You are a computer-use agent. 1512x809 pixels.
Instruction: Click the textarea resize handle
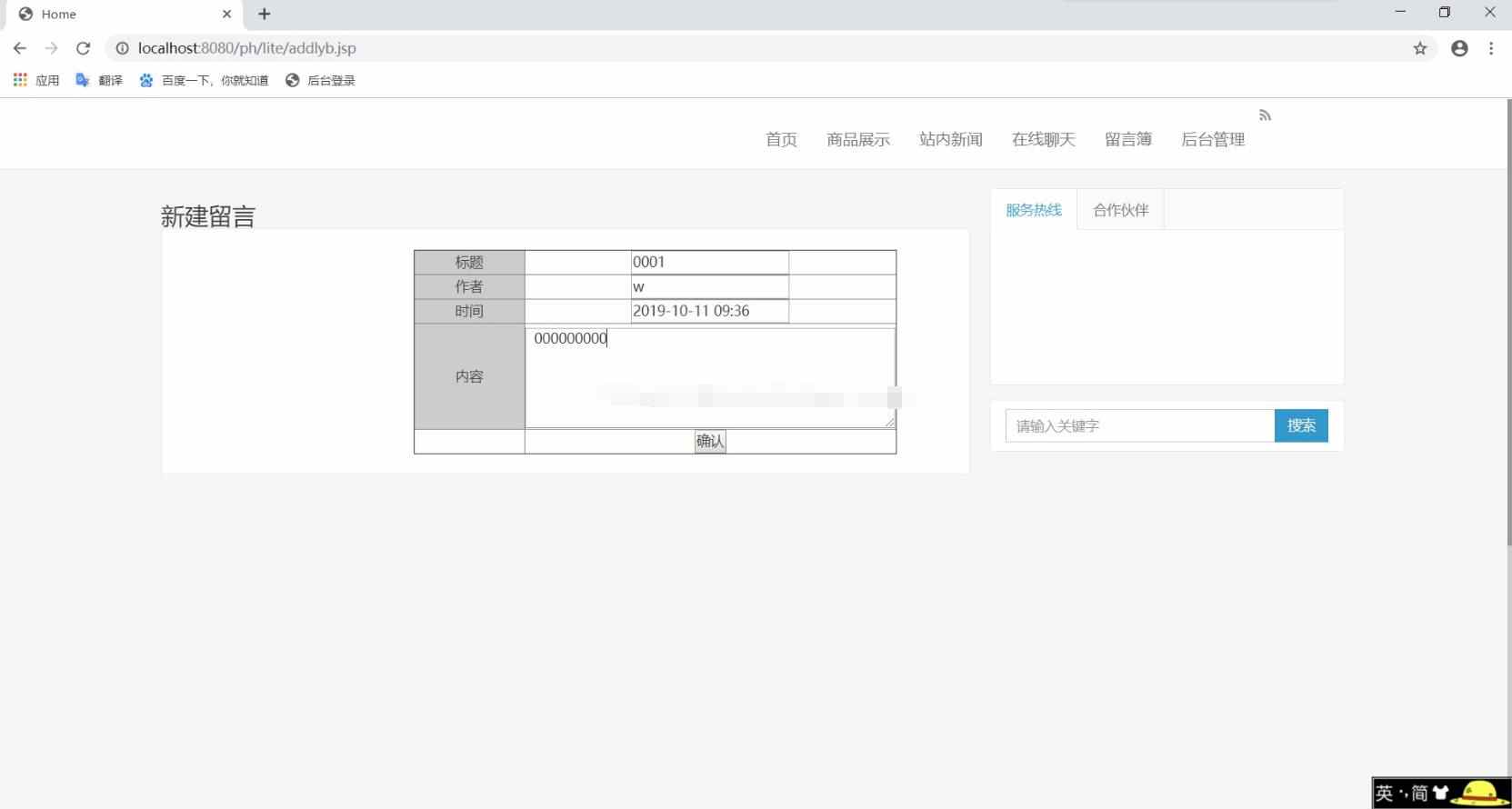889,422
